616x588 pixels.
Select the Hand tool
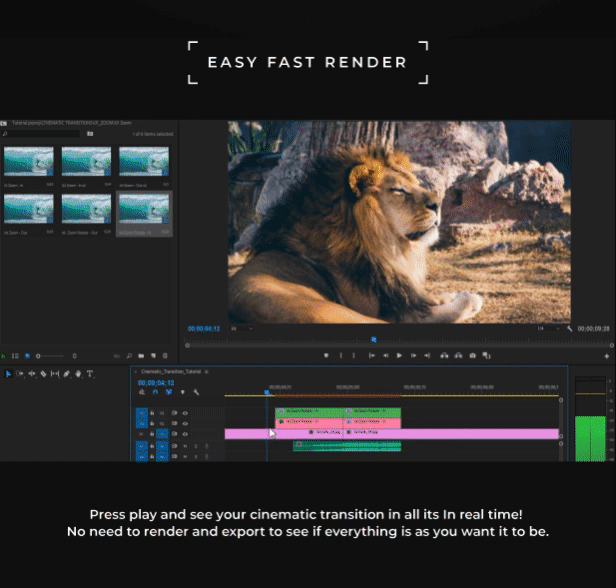click(x=78, y=374)
